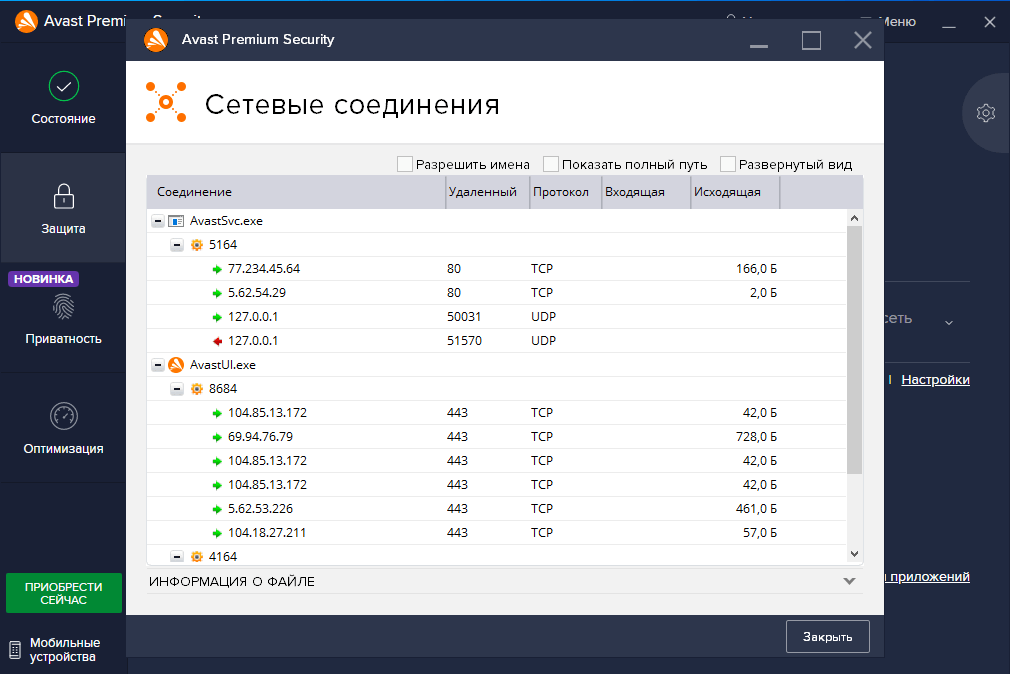Click the Закрыть button
The width and height of the screenshot is (1010, 674).
pos(827,637)
